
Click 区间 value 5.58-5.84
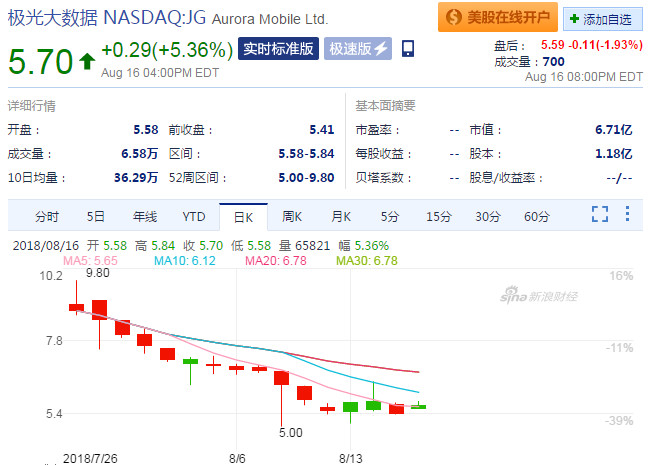point(306,154)
